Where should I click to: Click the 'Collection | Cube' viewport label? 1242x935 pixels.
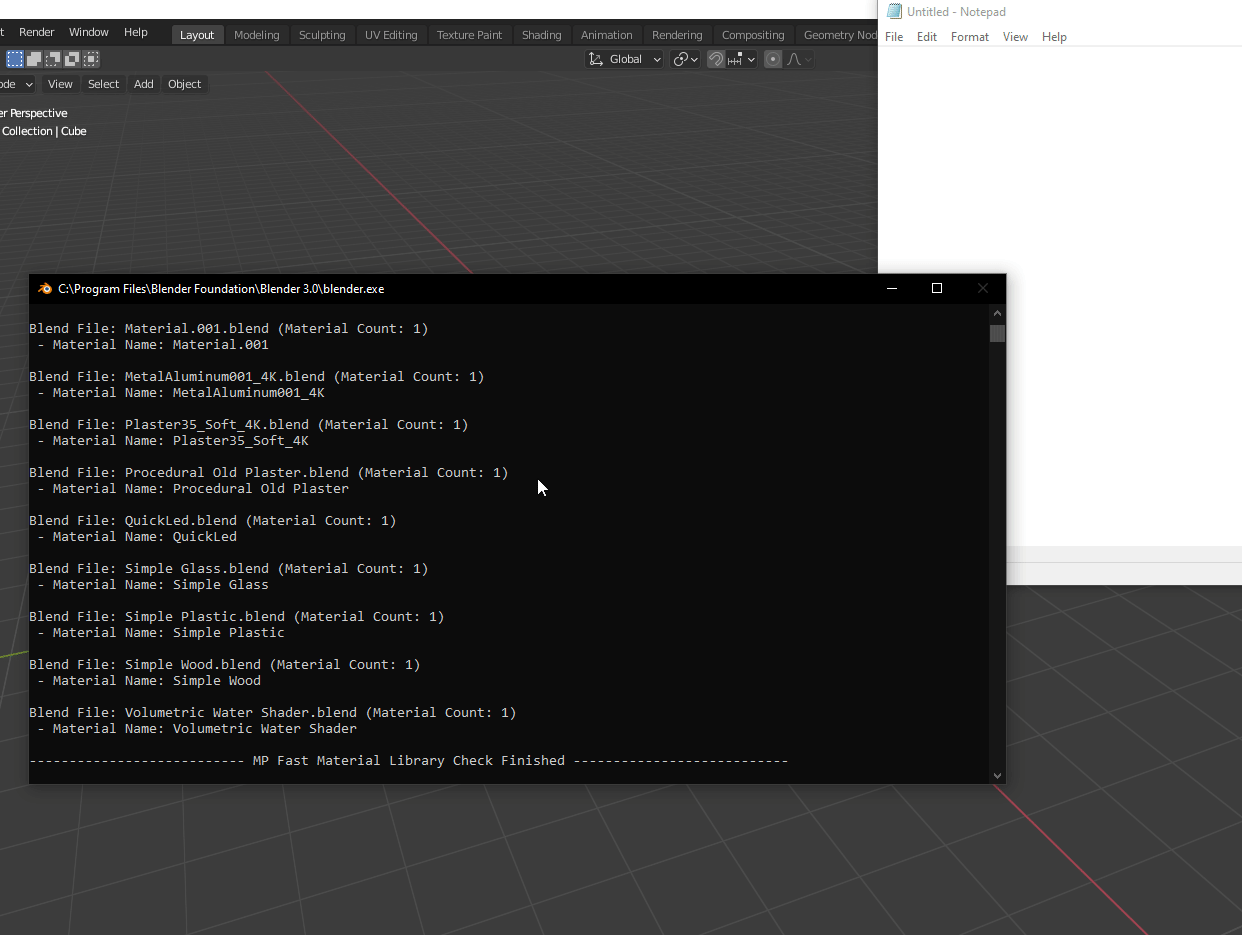[44, 131]
